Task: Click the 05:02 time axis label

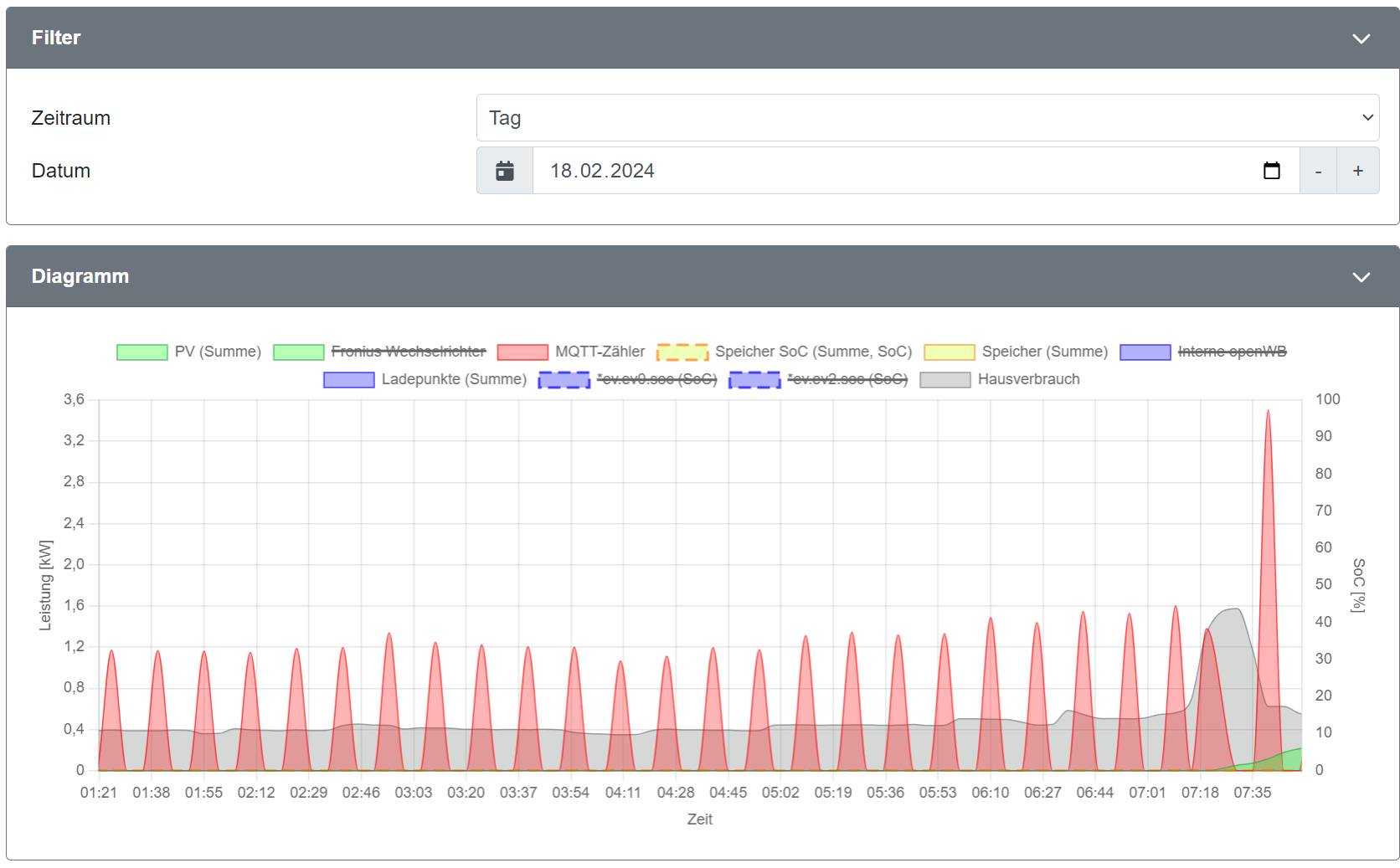Action: click(780, 793)
